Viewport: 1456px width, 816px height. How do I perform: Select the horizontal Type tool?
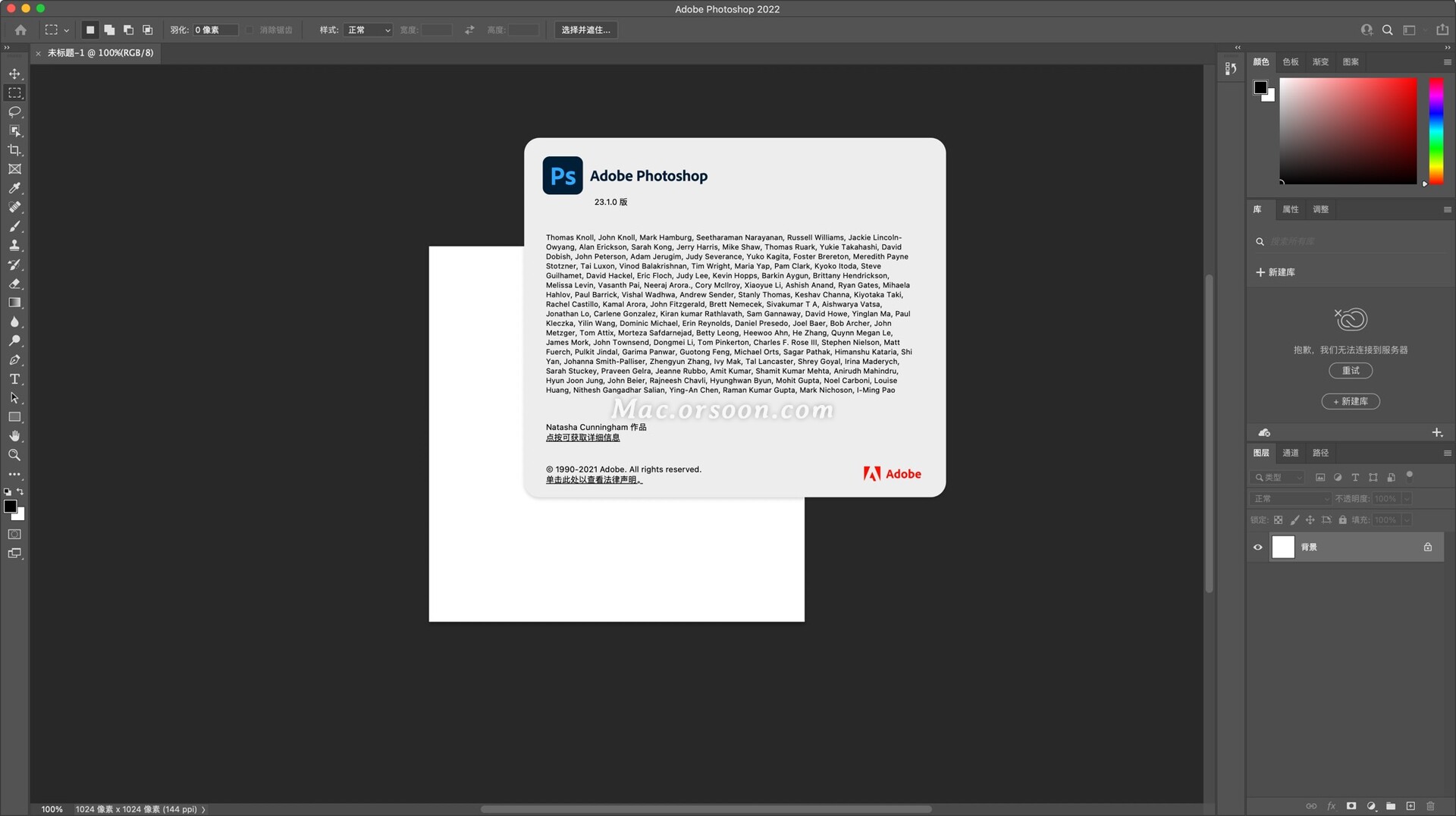pos(14,379)
